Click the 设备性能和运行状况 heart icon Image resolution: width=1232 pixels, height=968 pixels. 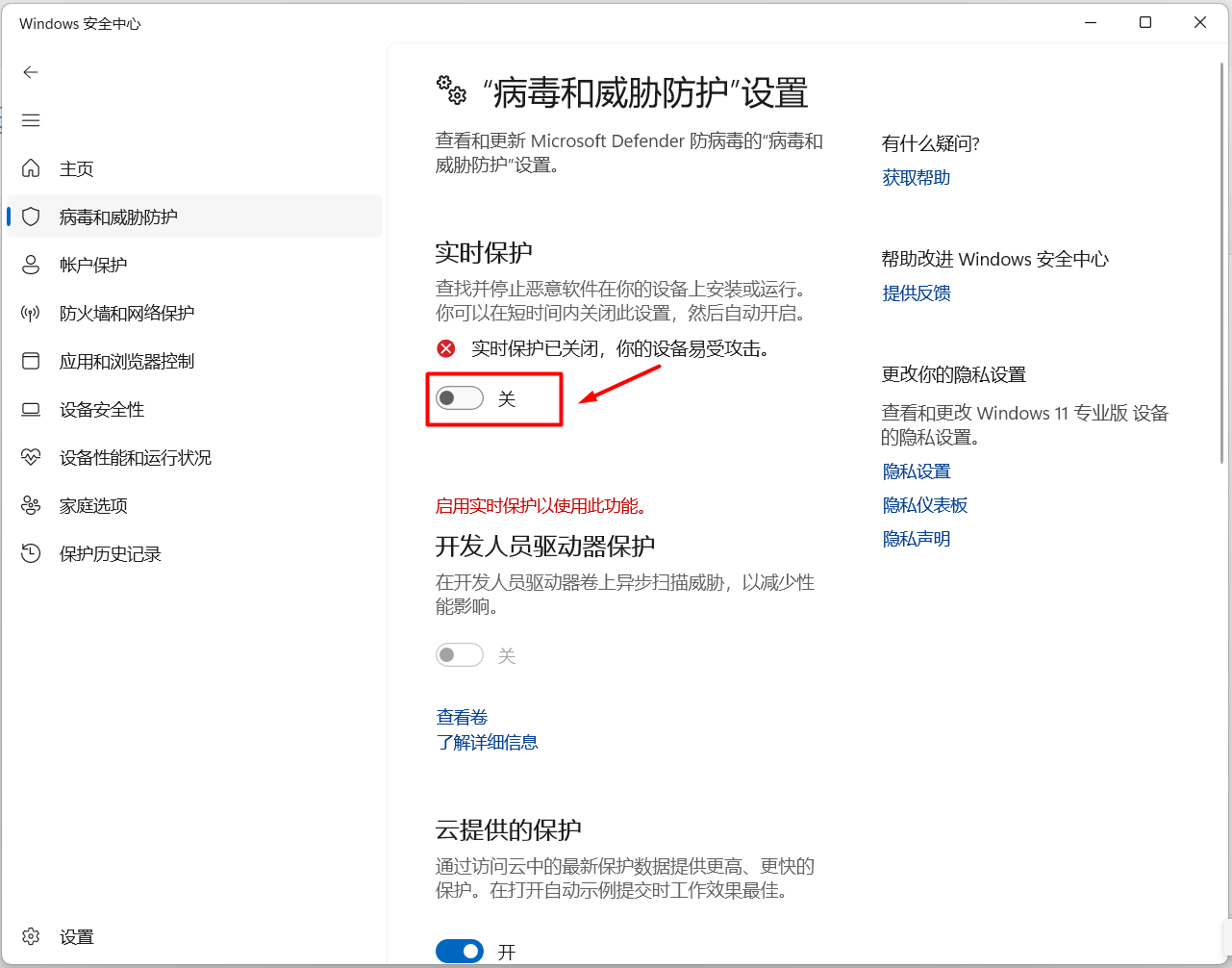coord(31,457)
